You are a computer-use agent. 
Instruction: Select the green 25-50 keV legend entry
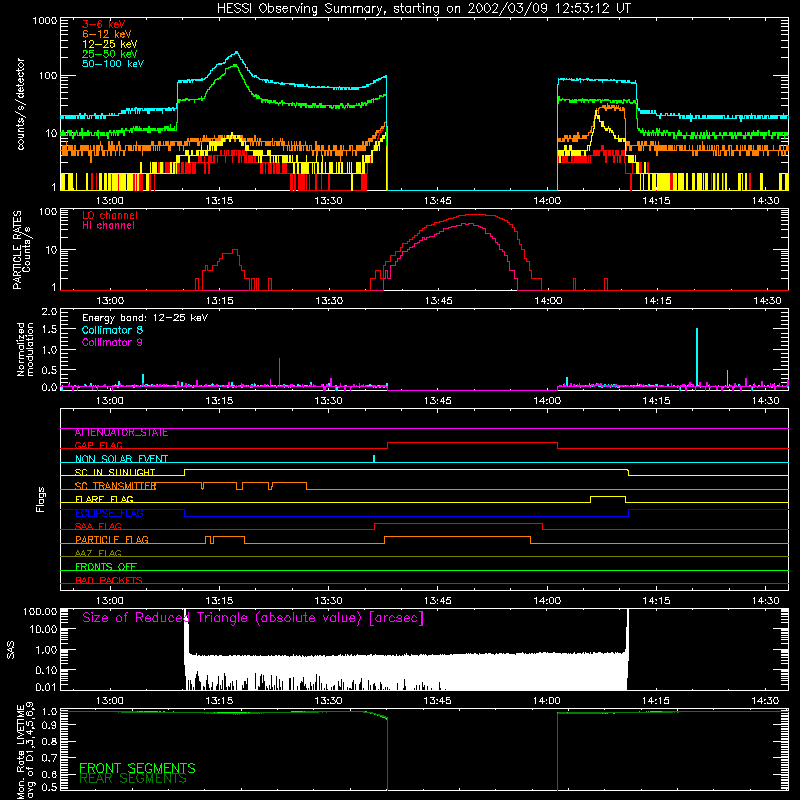[x=110, y=54]
